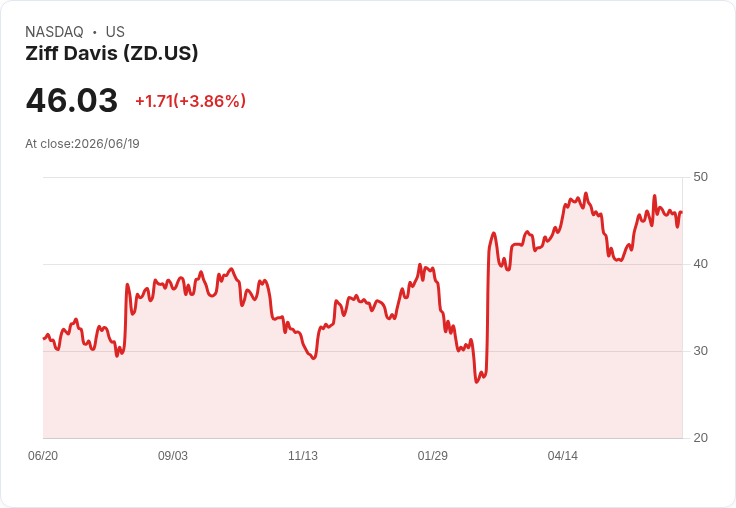
Task: Click the At close:2026/06/19 date text
Action: pyautogui.click(x=83, y=144)
